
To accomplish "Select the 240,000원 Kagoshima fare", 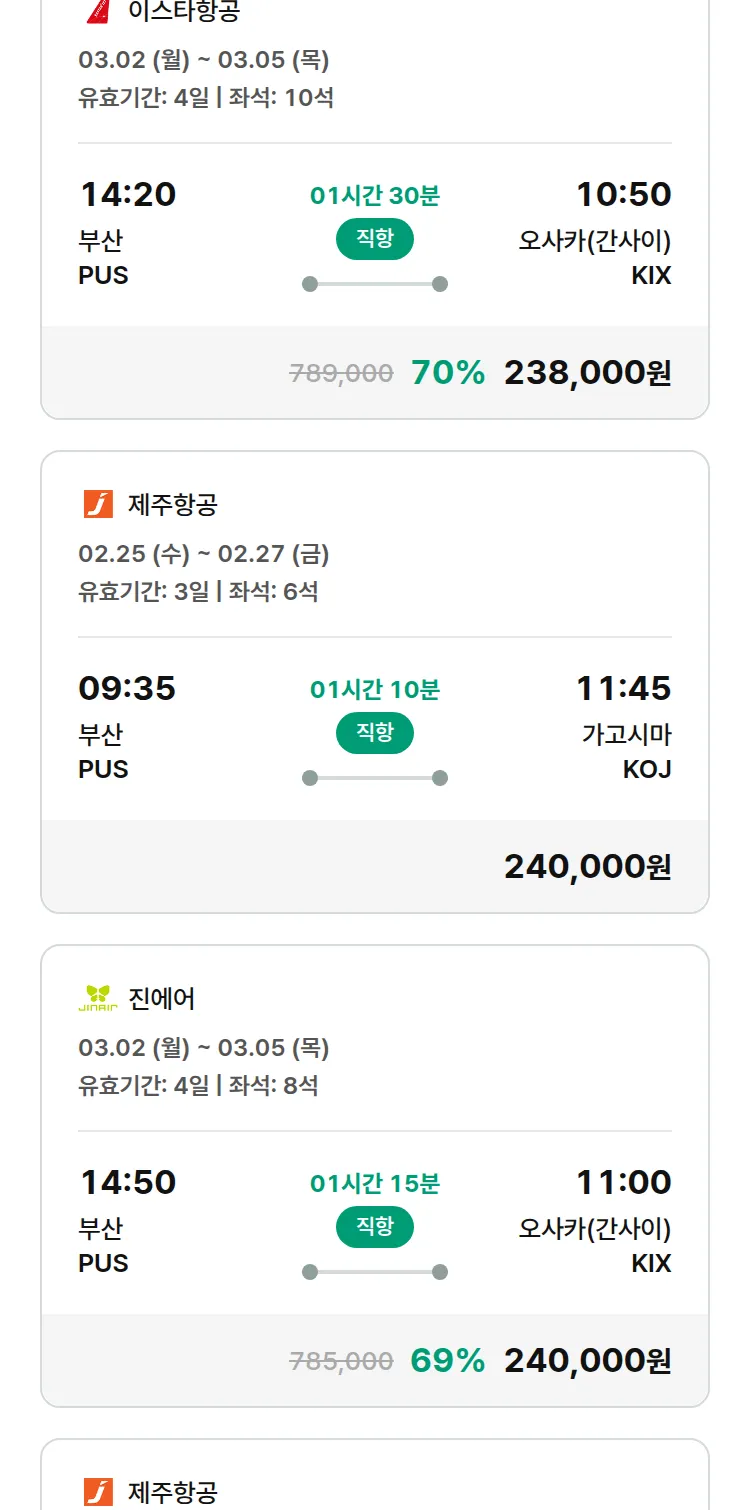I will pos(587,867).
